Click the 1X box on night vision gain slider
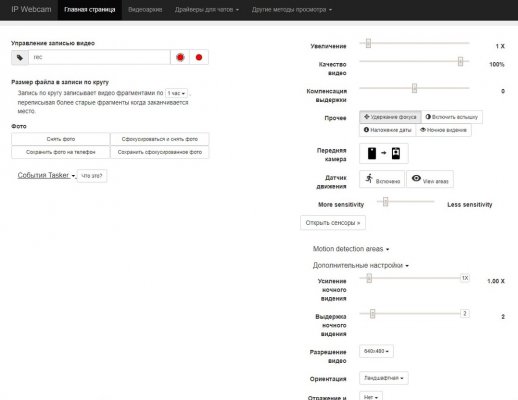 (x=465, y=278)
